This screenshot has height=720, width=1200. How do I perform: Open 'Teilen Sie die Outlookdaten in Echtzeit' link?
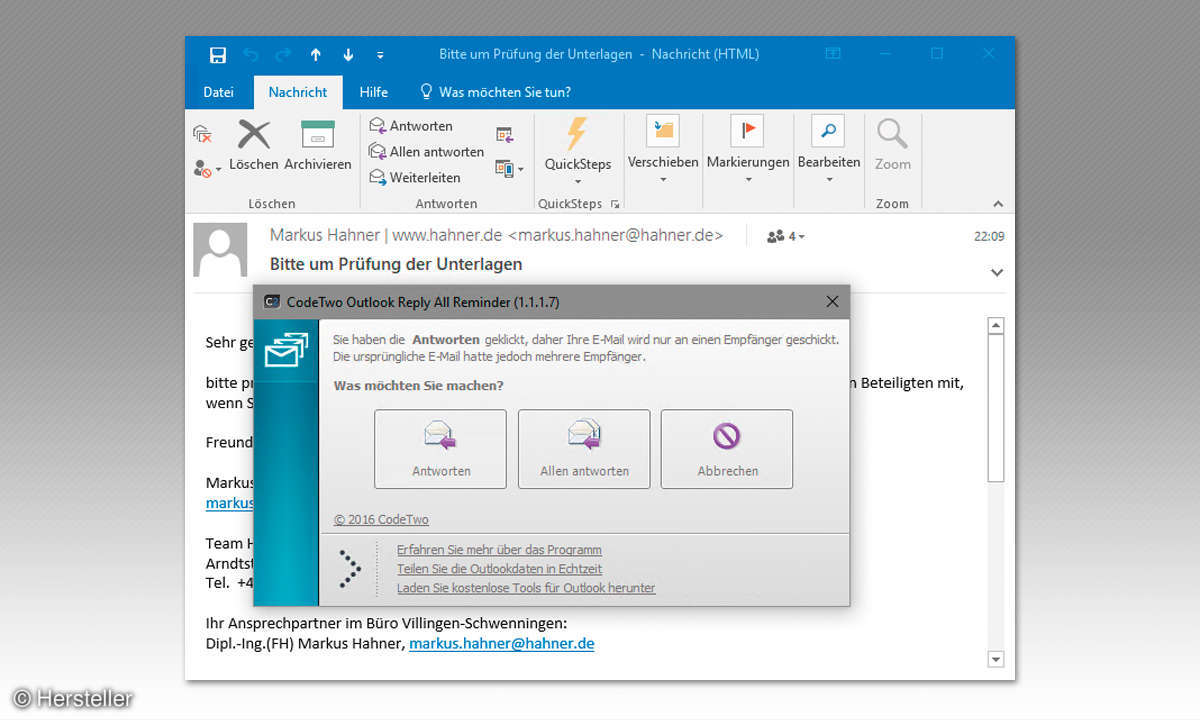[499, 569]
